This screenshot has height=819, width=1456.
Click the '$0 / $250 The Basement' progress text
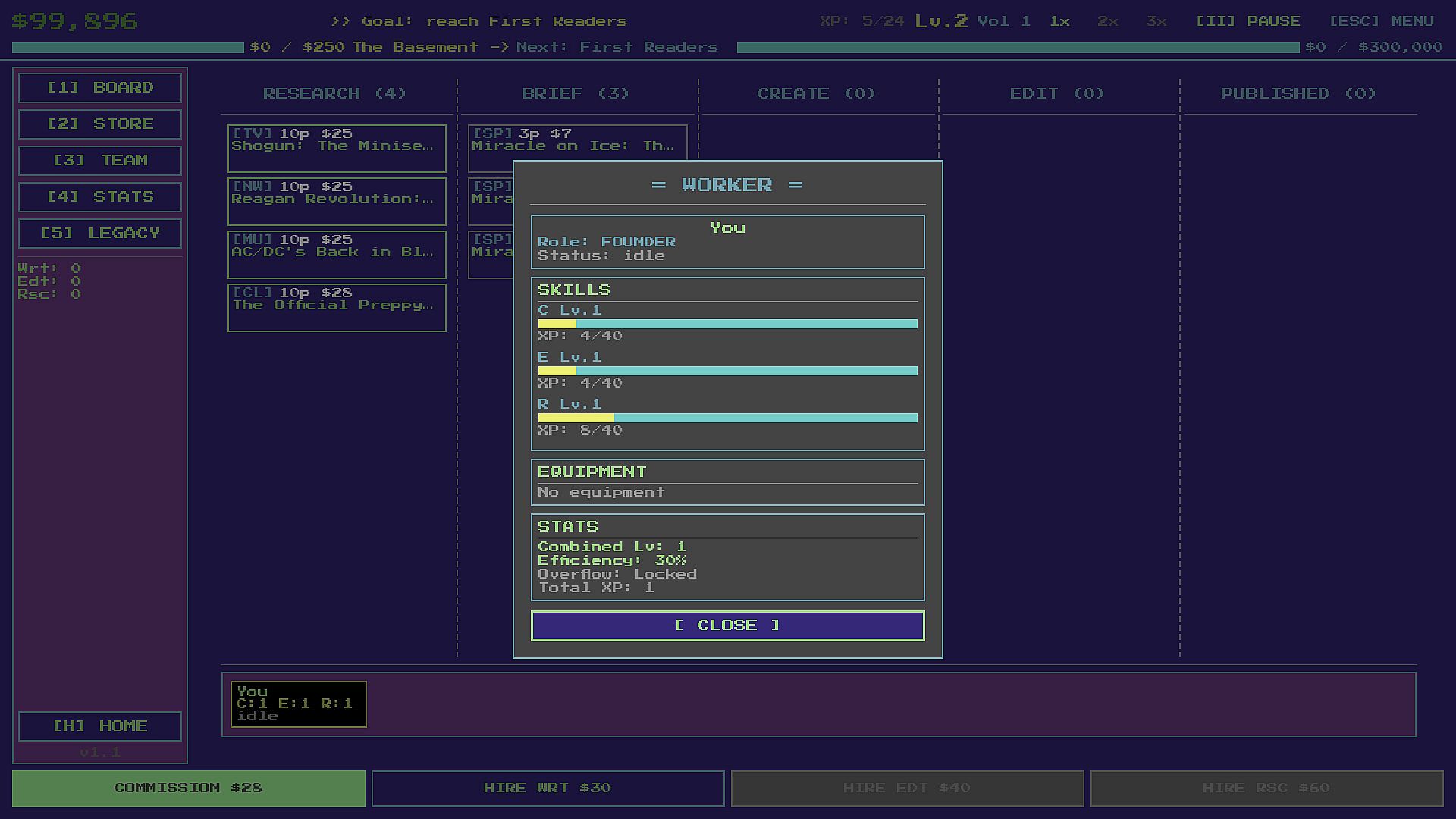coord(364,47)
